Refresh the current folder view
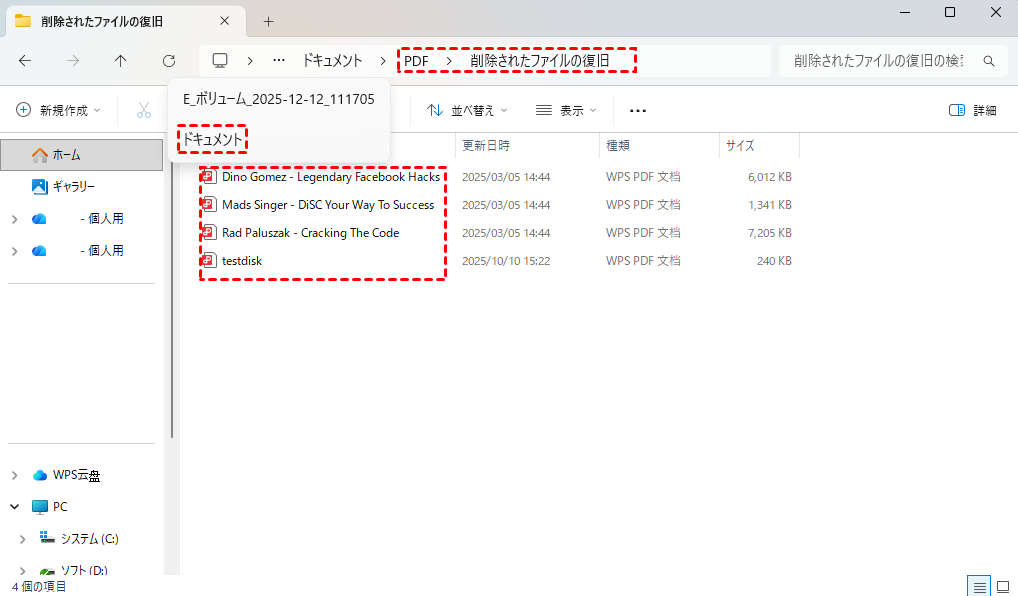The height and width of the screenshot is (596, 1018). pos(169,61)
